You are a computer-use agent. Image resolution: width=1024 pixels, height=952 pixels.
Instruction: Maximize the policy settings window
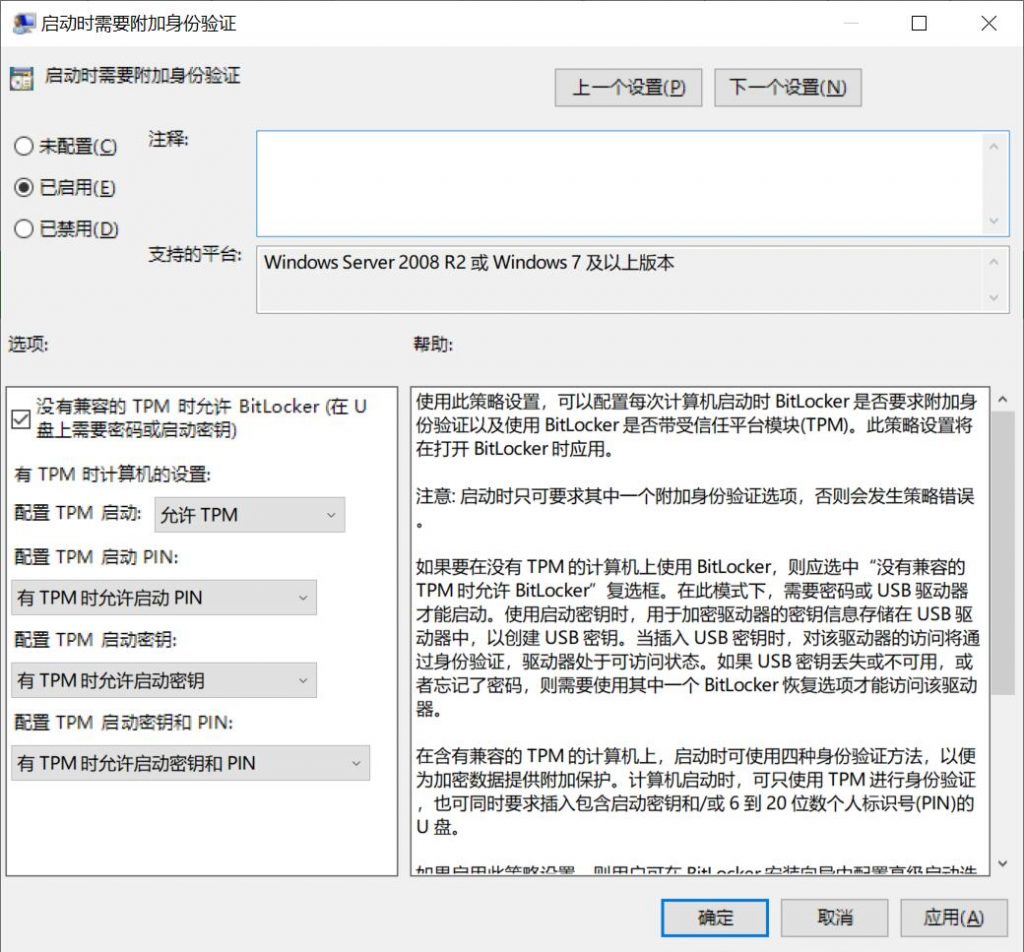[x=919, y=23]
